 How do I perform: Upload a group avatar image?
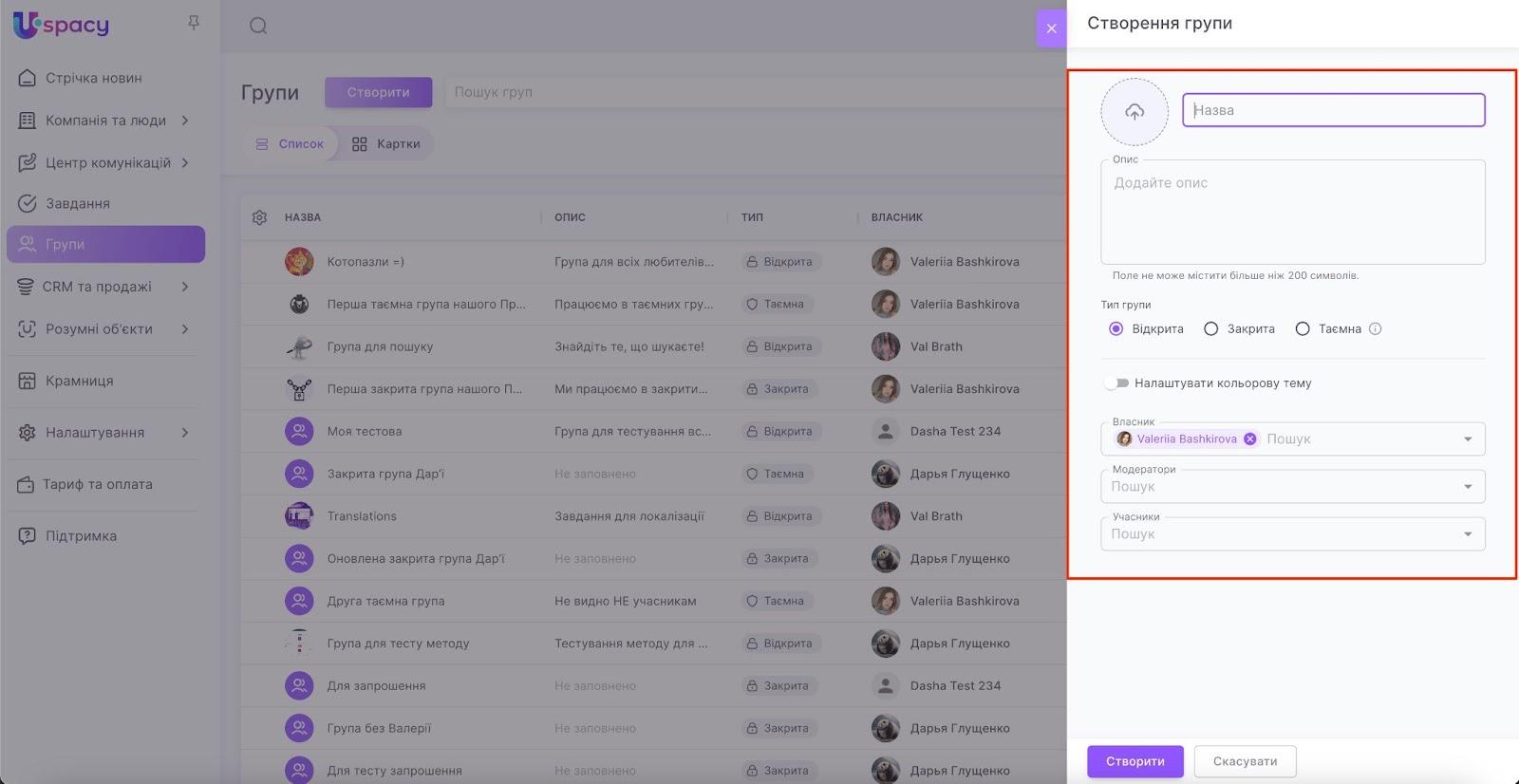coord(1135,112)
